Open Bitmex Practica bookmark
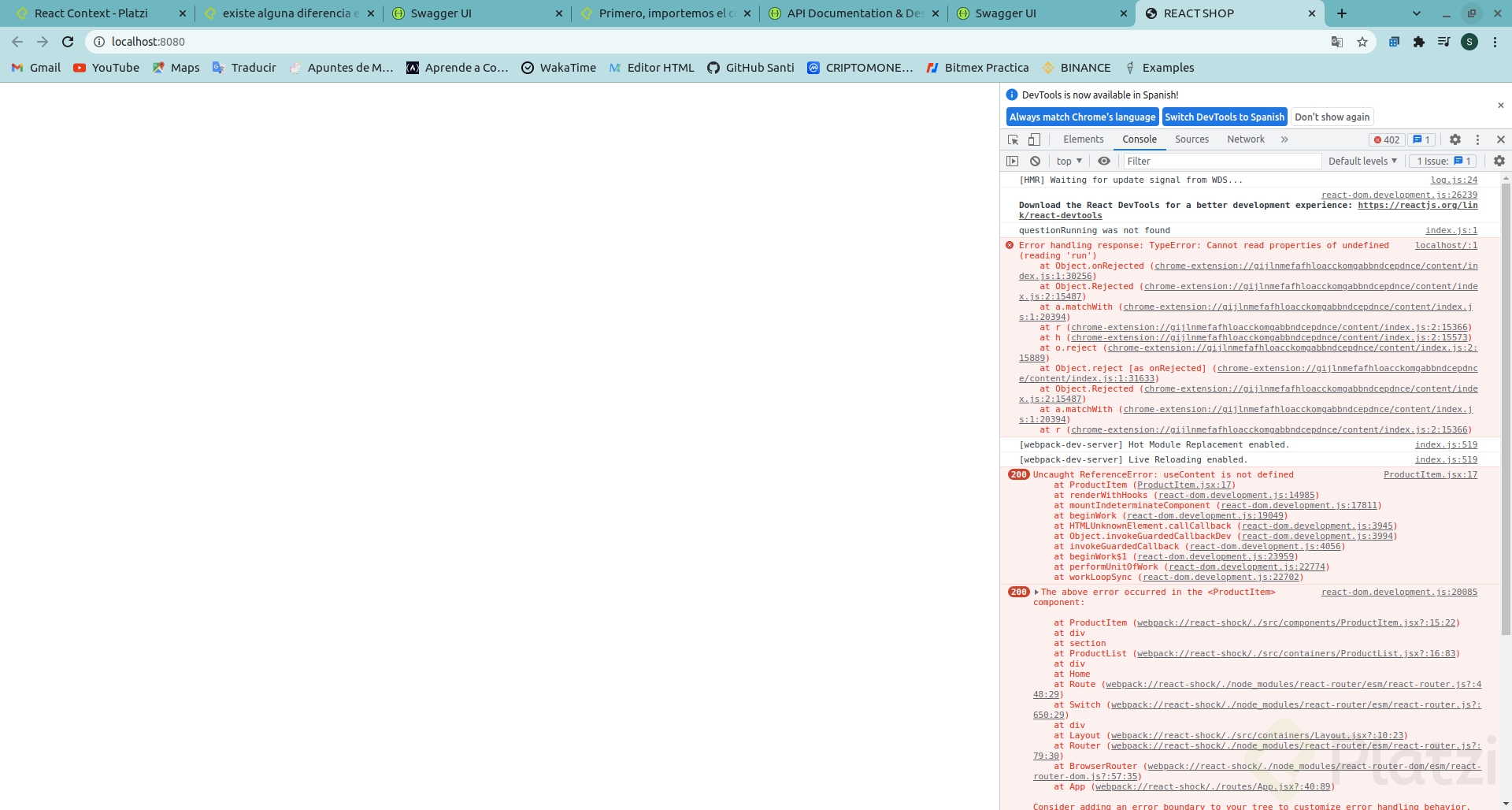This screenshot has height=810, width=1512. (x=977, y=68)
